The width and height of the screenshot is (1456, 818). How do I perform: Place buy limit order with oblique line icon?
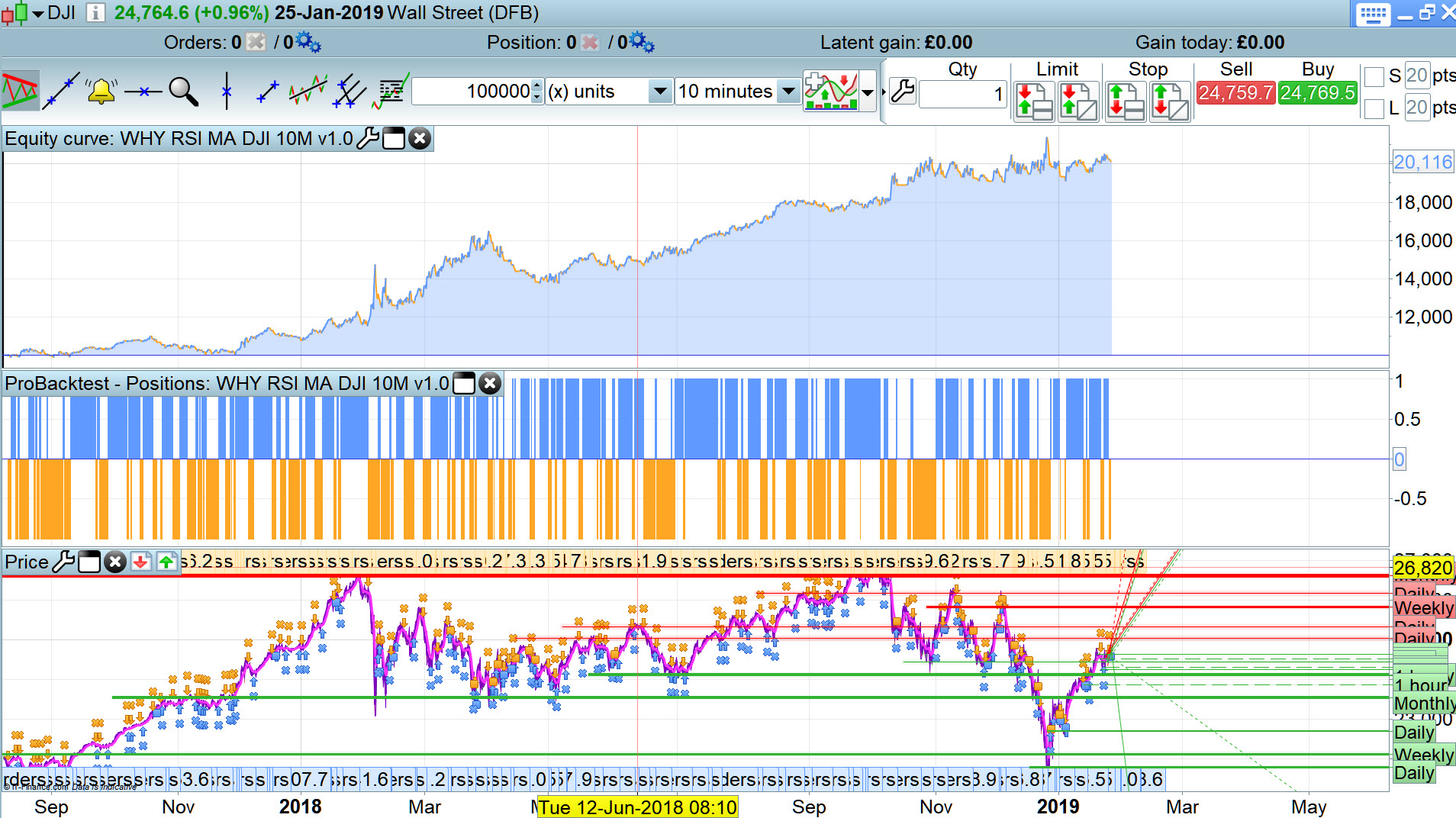click(x=1079, y=101)
